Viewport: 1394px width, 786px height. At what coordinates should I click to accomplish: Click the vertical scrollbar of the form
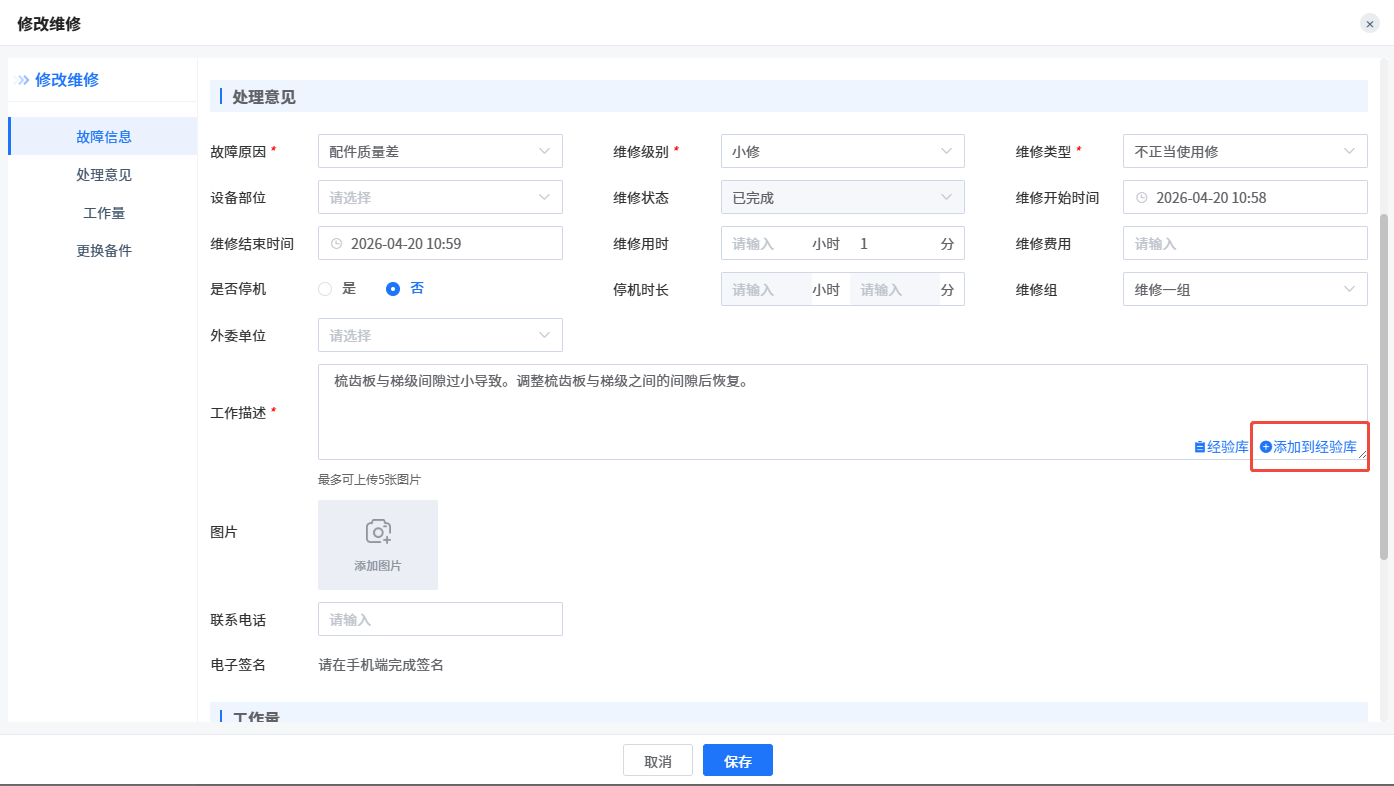coord(1384,386)
